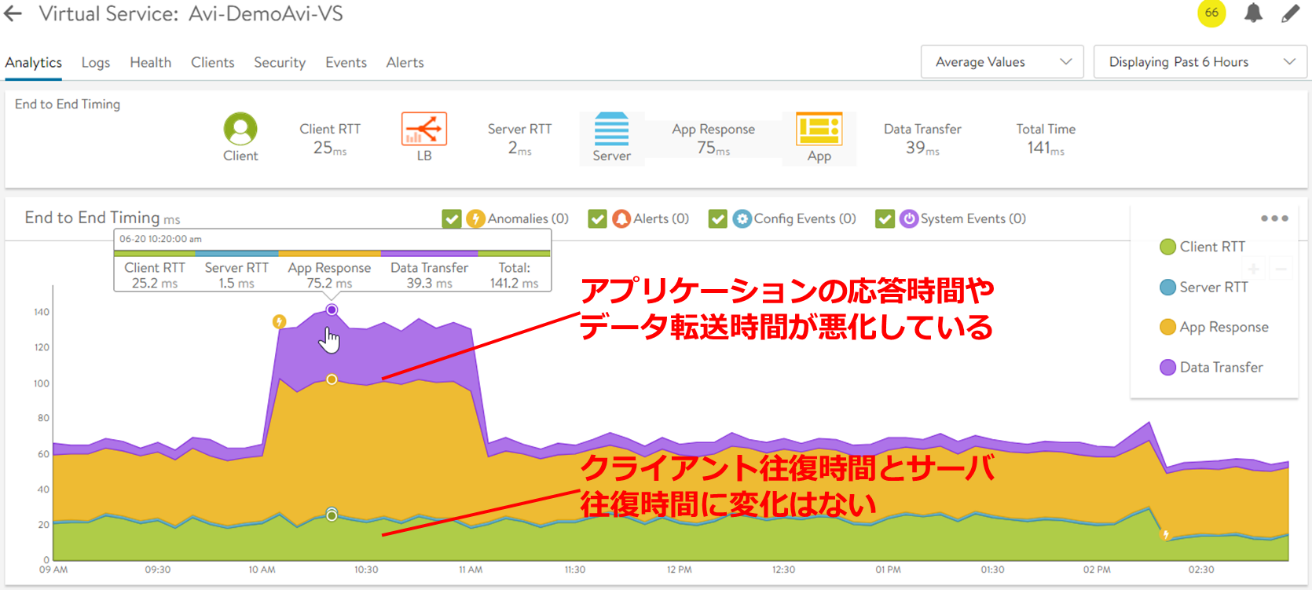Click the anomaly lightning marker near 10 AM
Viewport: 1312px width, 590px height.
pos(279,322)
